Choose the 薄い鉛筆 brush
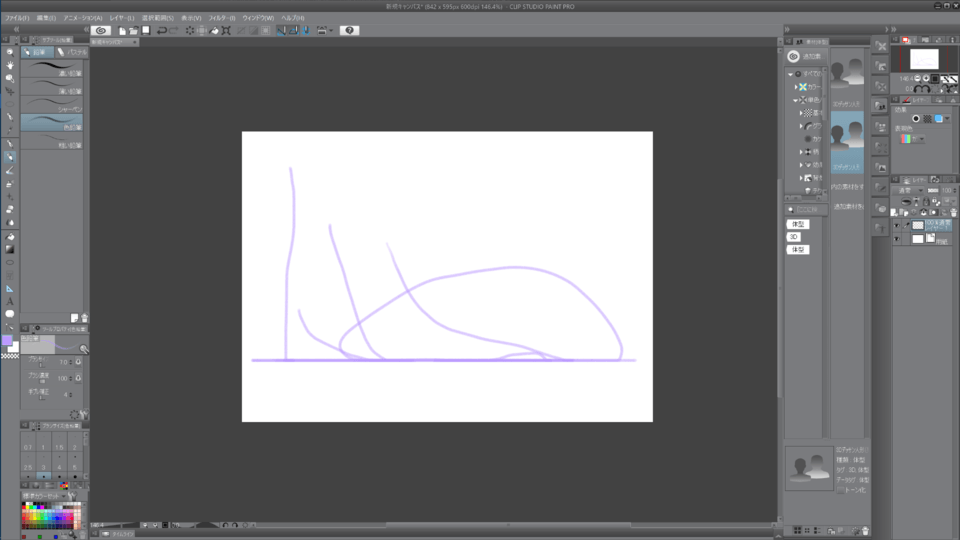Screen dimensions: 960x540 coord(52,86)
